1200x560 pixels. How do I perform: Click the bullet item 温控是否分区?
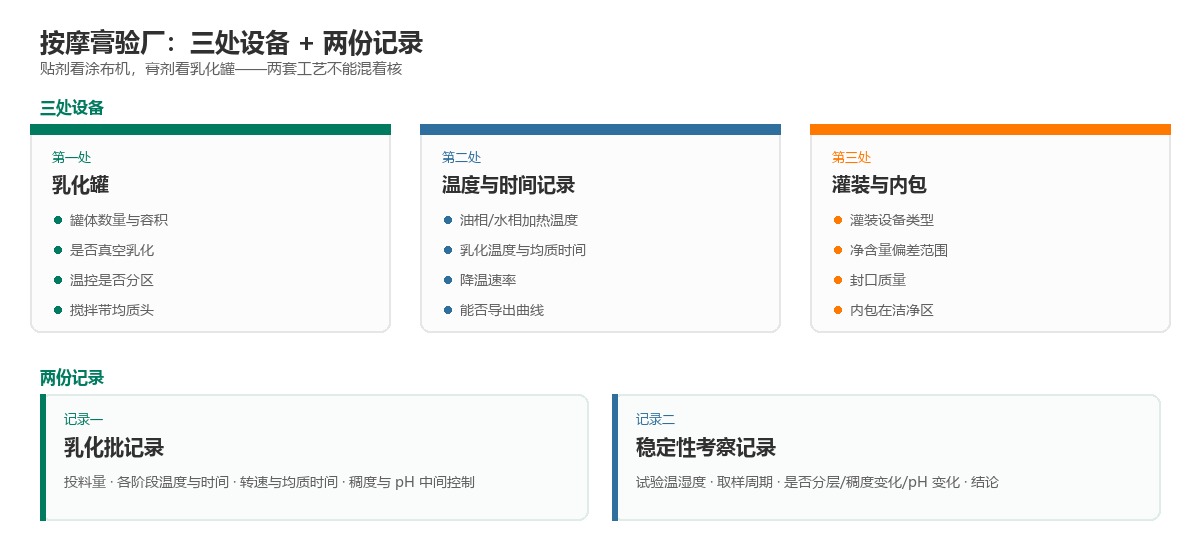(112, 280)
